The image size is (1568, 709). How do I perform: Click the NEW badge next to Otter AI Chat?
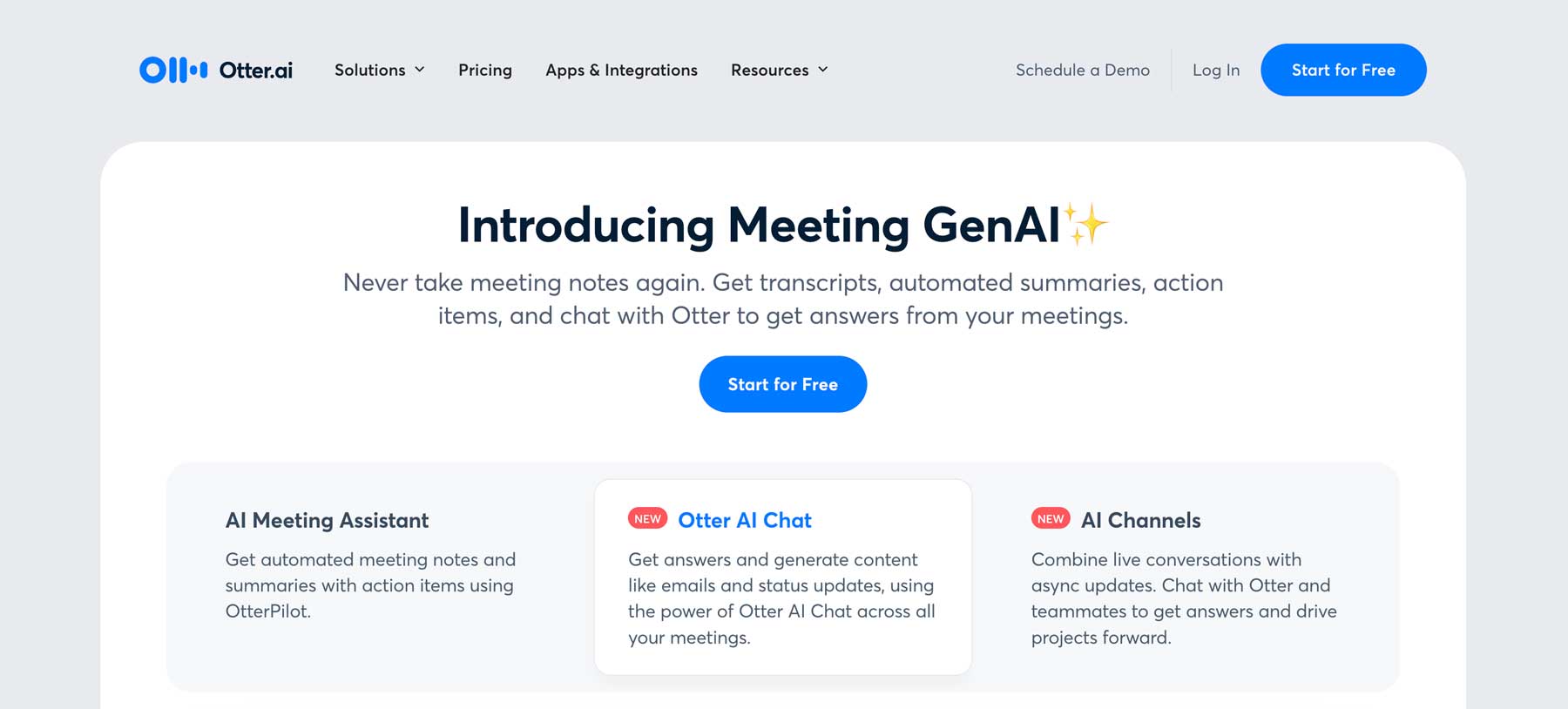[647, 519]
